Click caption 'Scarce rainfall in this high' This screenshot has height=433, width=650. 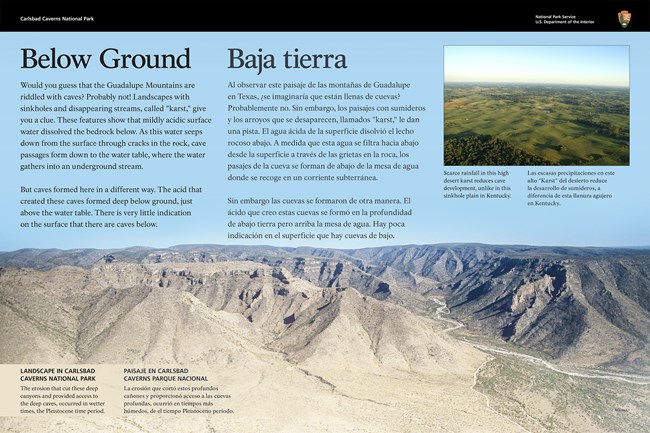(477, 184)
